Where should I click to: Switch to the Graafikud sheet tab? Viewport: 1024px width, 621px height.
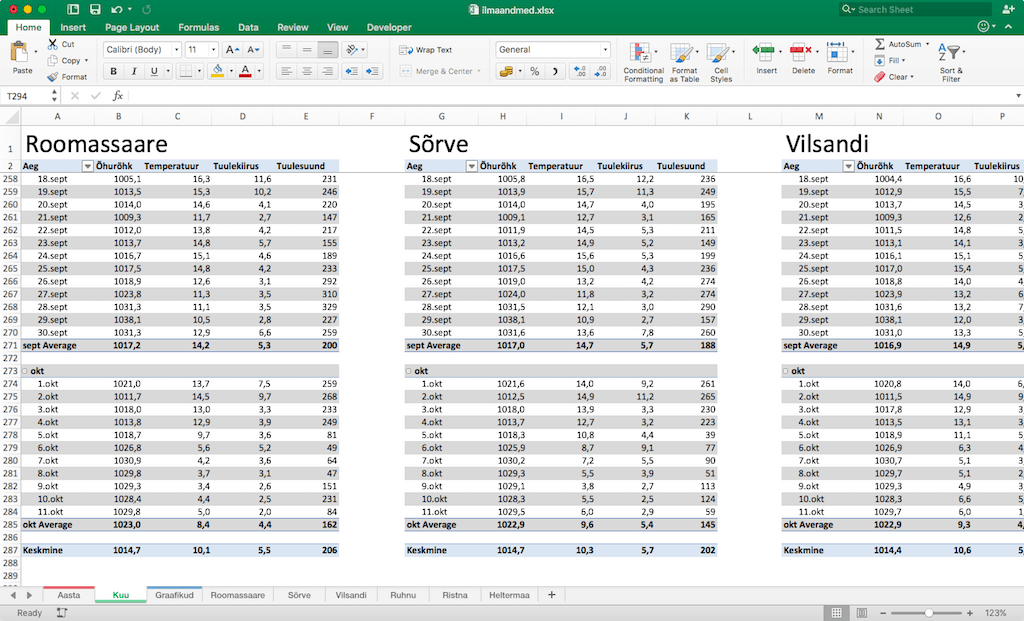[x=174, y=595]
